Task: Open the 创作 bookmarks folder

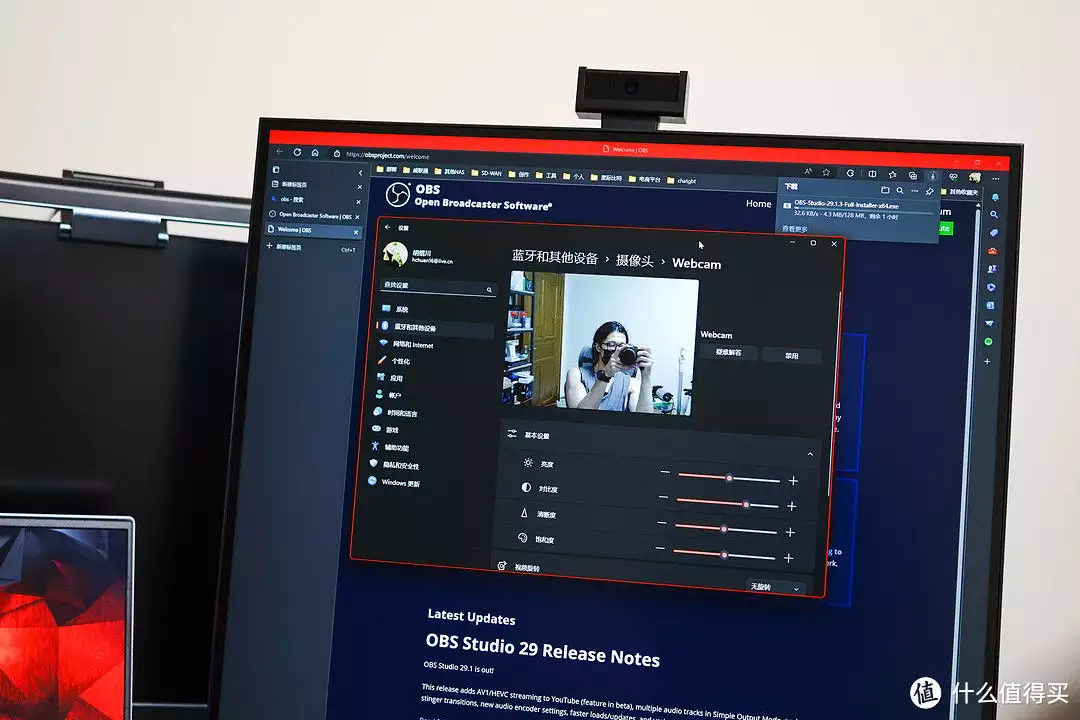Action: coord(519,174)
